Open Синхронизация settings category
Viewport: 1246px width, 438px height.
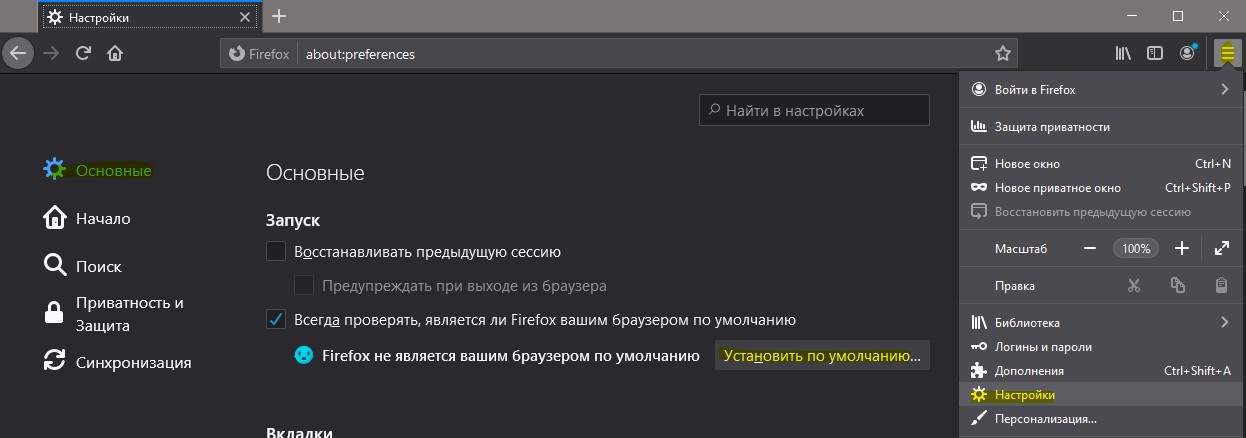tap(117, 362)
